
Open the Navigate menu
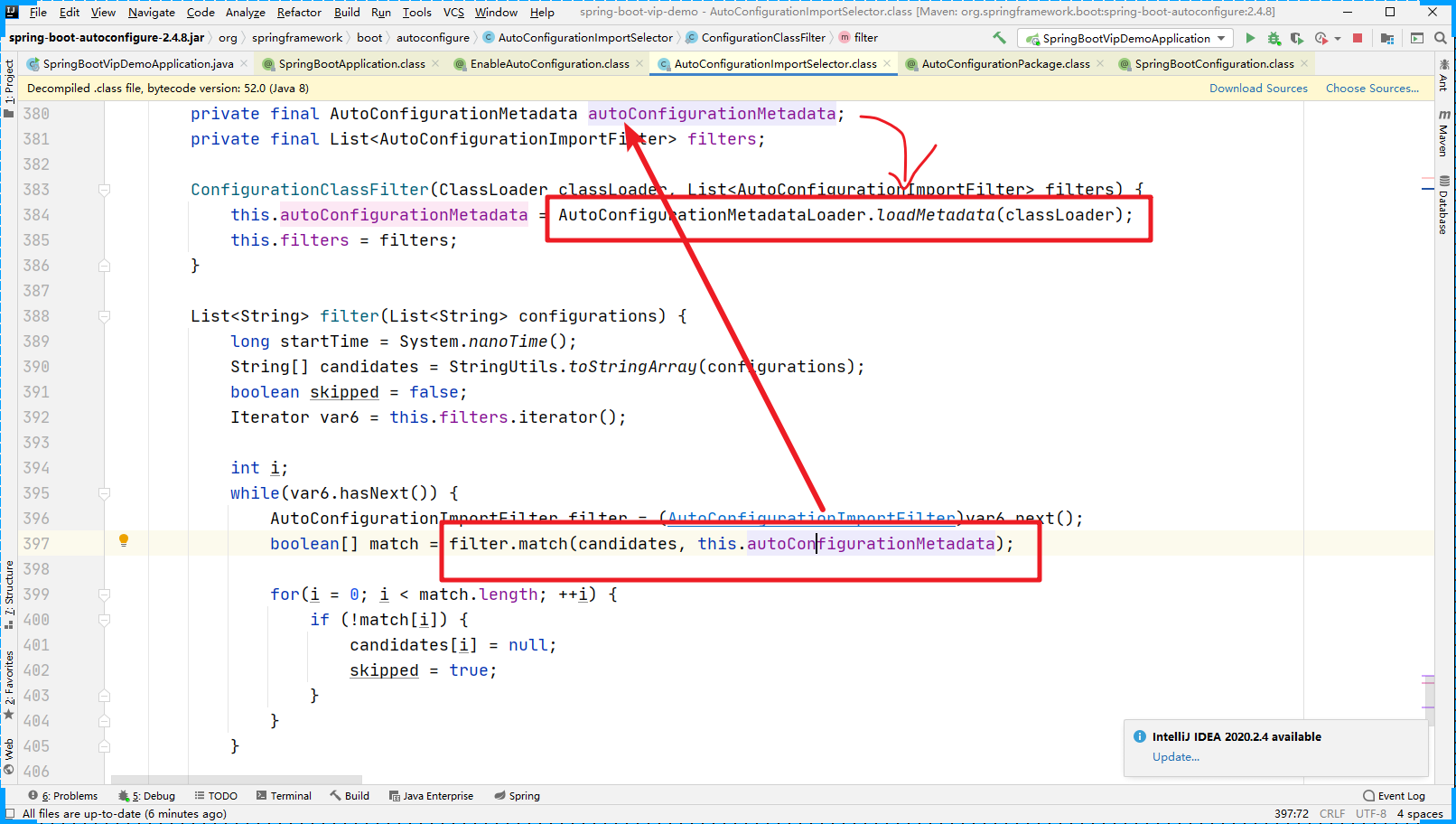pos(151,12)
